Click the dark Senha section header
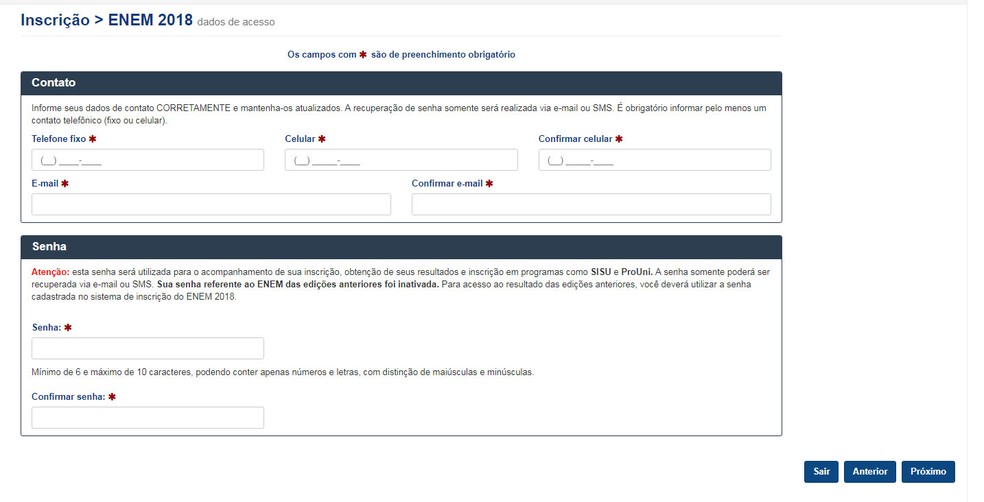 pos(401,246)
